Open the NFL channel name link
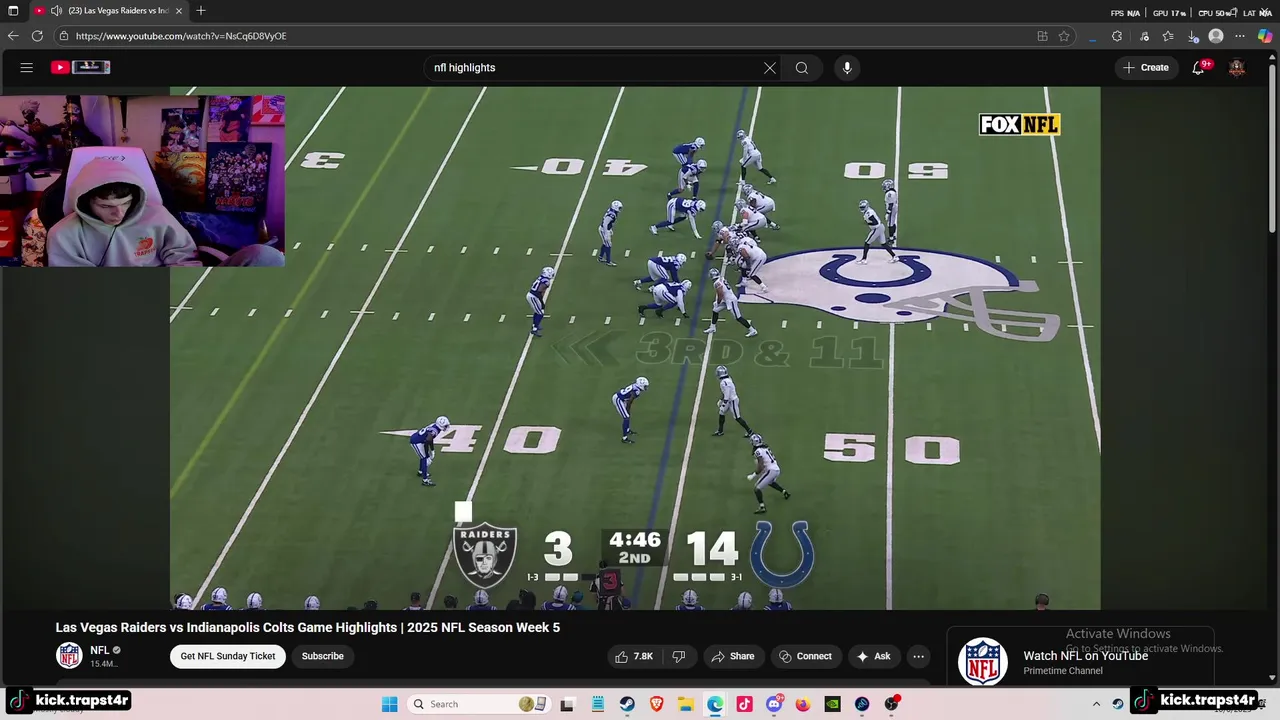 100,650
